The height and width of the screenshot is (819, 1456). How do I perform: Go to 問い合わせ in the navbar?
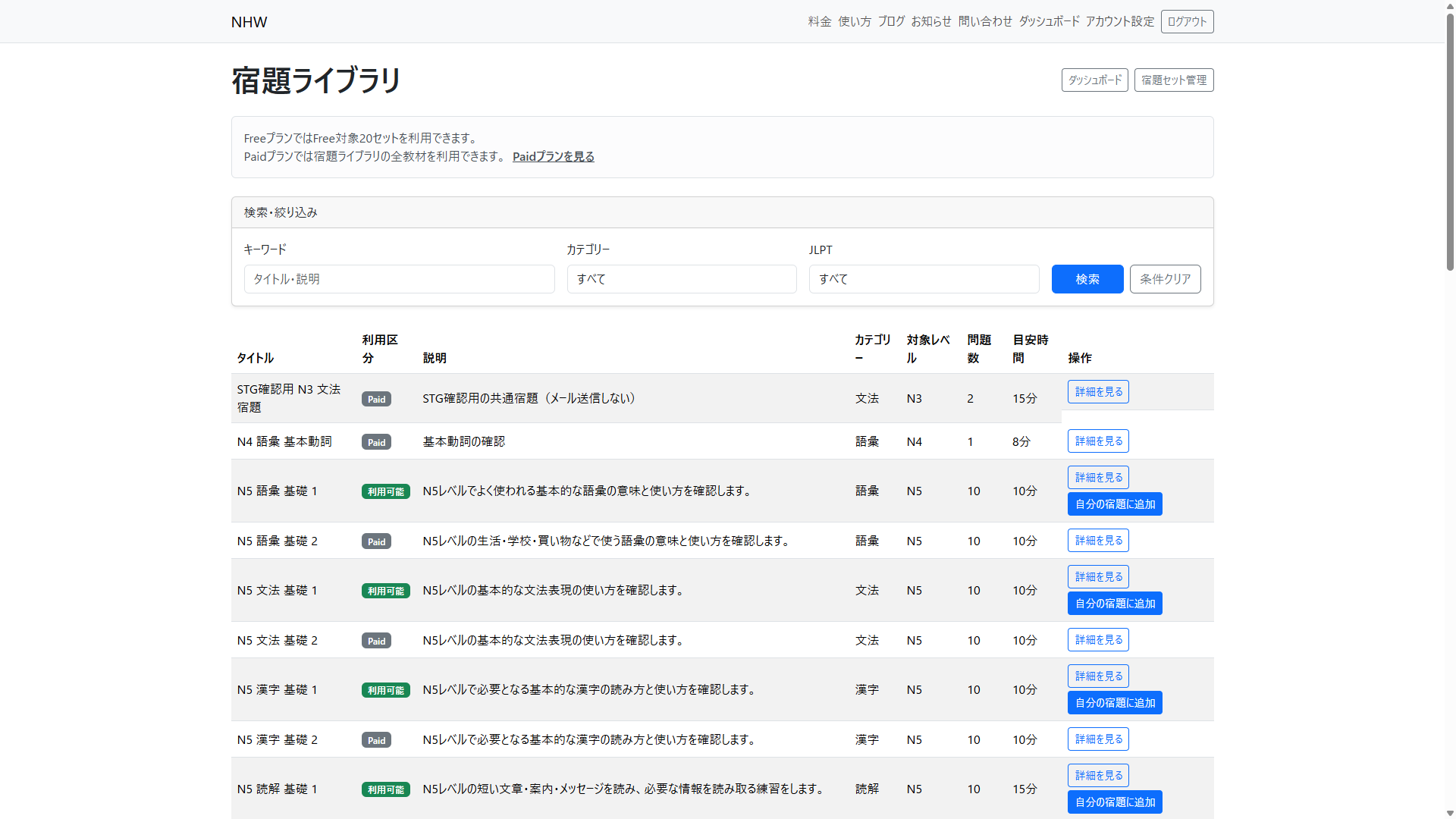[985, 21]
